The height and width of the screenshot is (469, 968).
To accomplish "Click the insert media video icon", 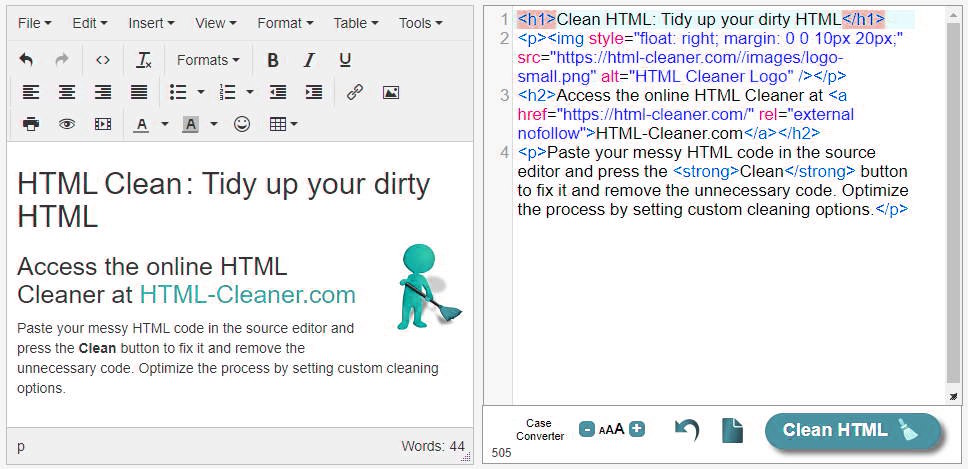I will 102,124.
